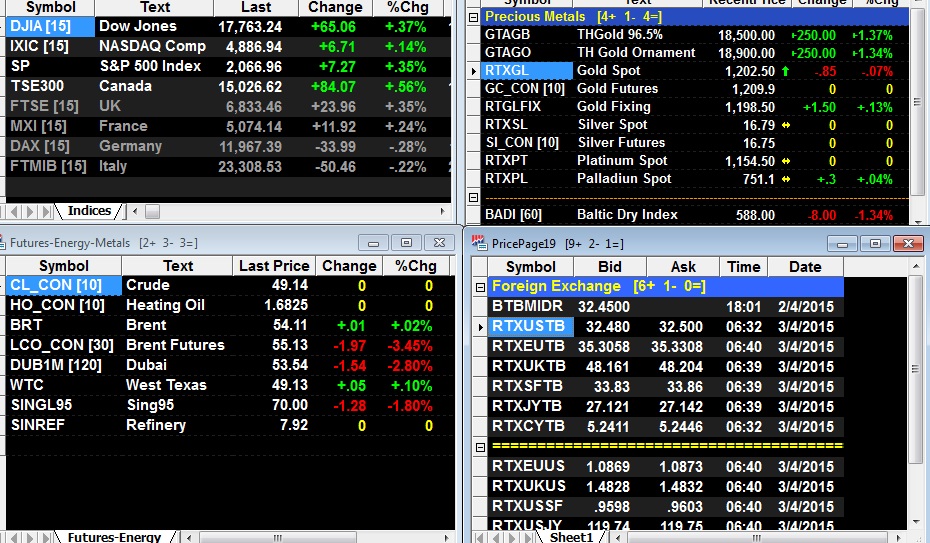Select the HO_CON [10] Heating Oil row

coord(230,305)
